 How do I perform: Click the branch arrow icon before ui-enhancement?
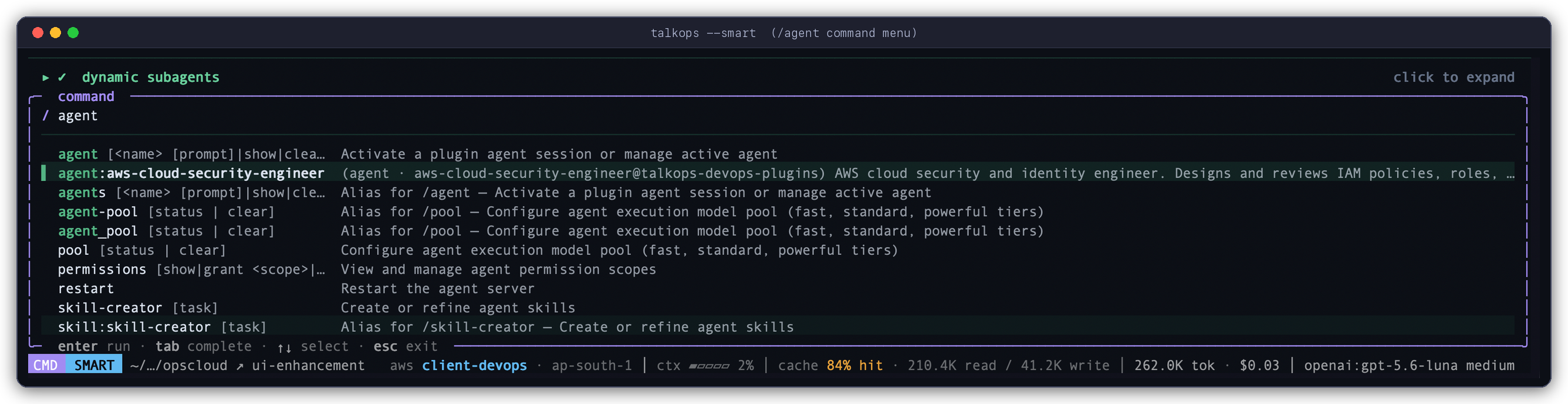(x=240, y=366)
